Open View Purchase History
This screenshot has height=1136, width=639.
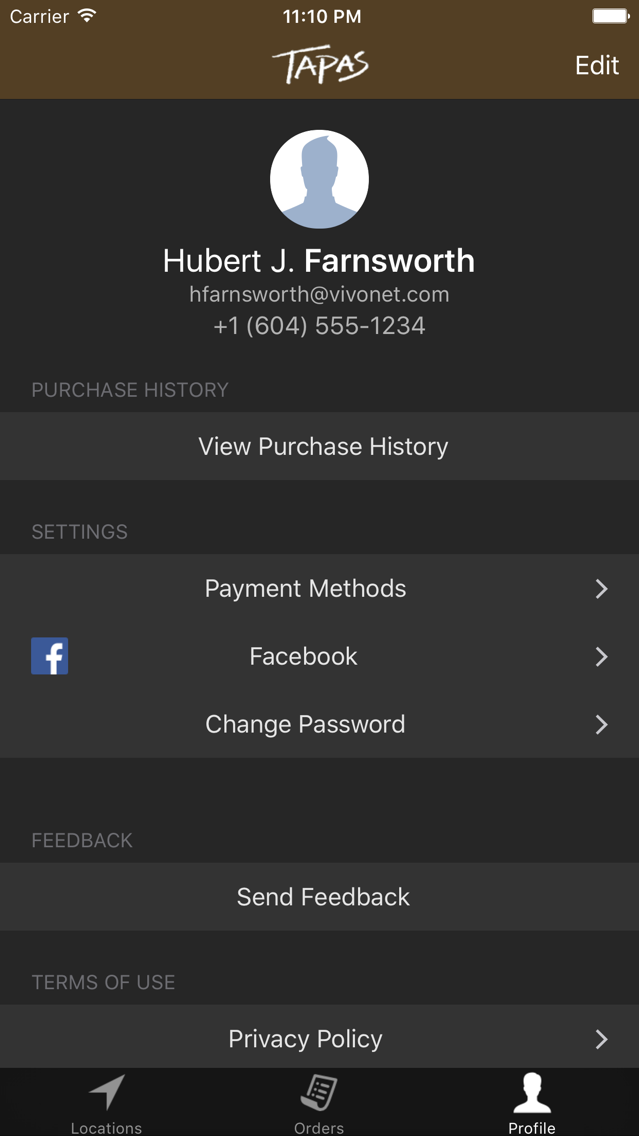(320, 446)
